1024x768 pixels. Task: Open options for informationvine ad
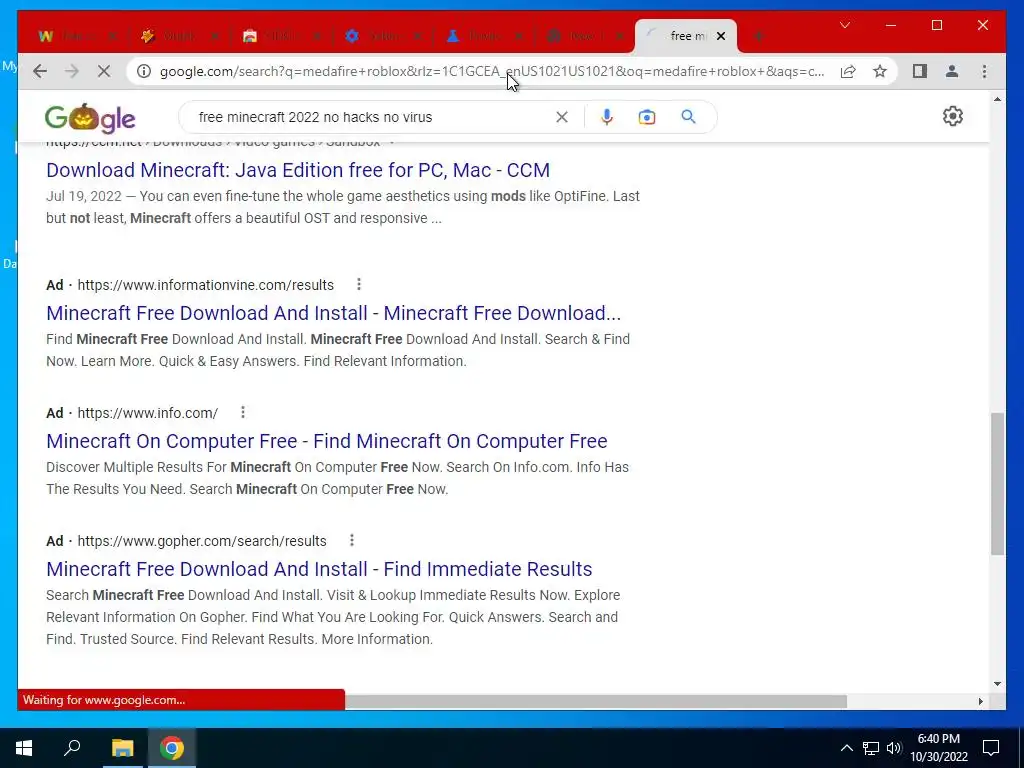click(x=359, y=284)
